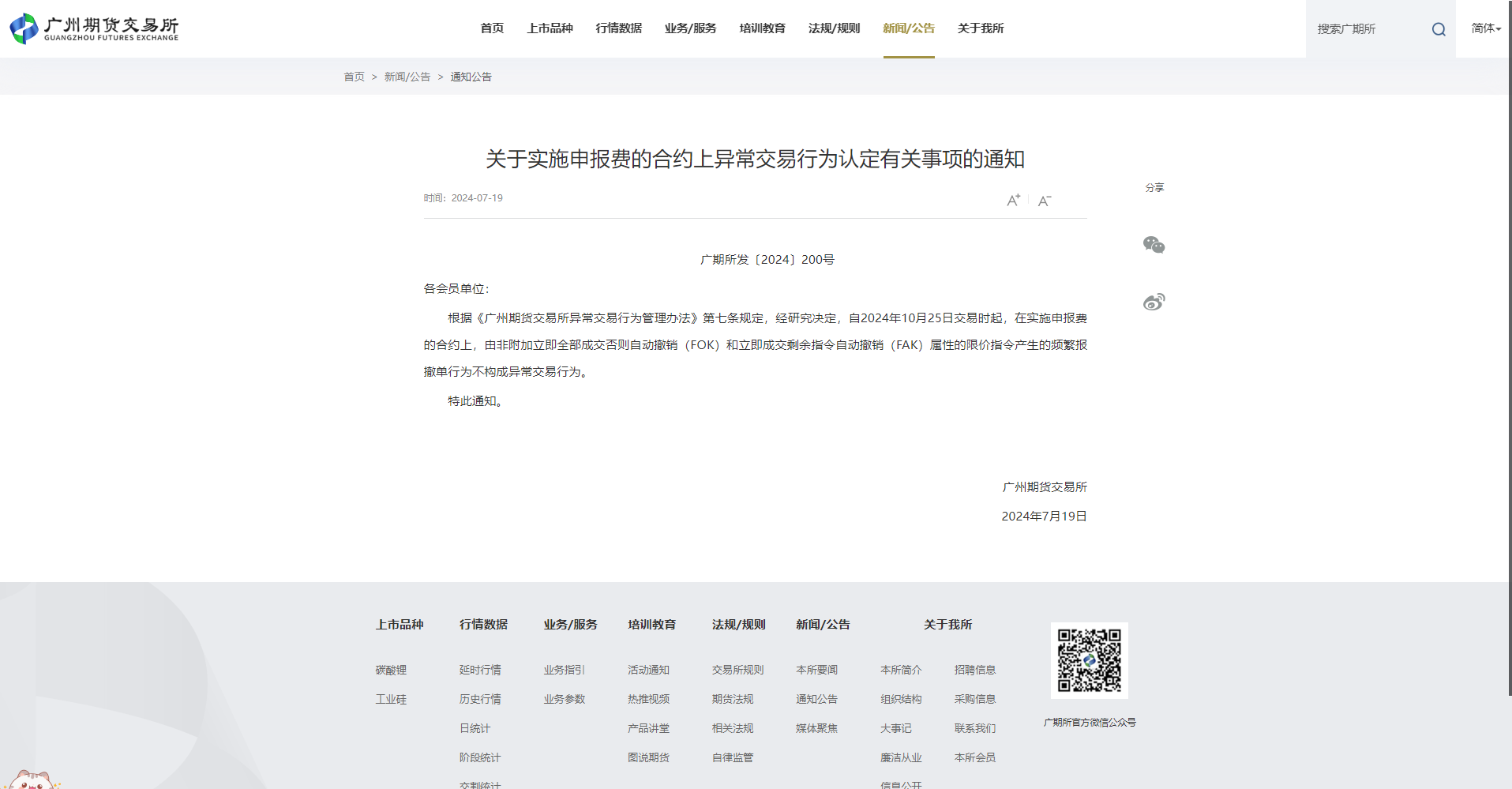Click the 时间: 2024-07-19 date text
Image resolution: width=1512 pixels, height=789 pixels.
[463, 198]
